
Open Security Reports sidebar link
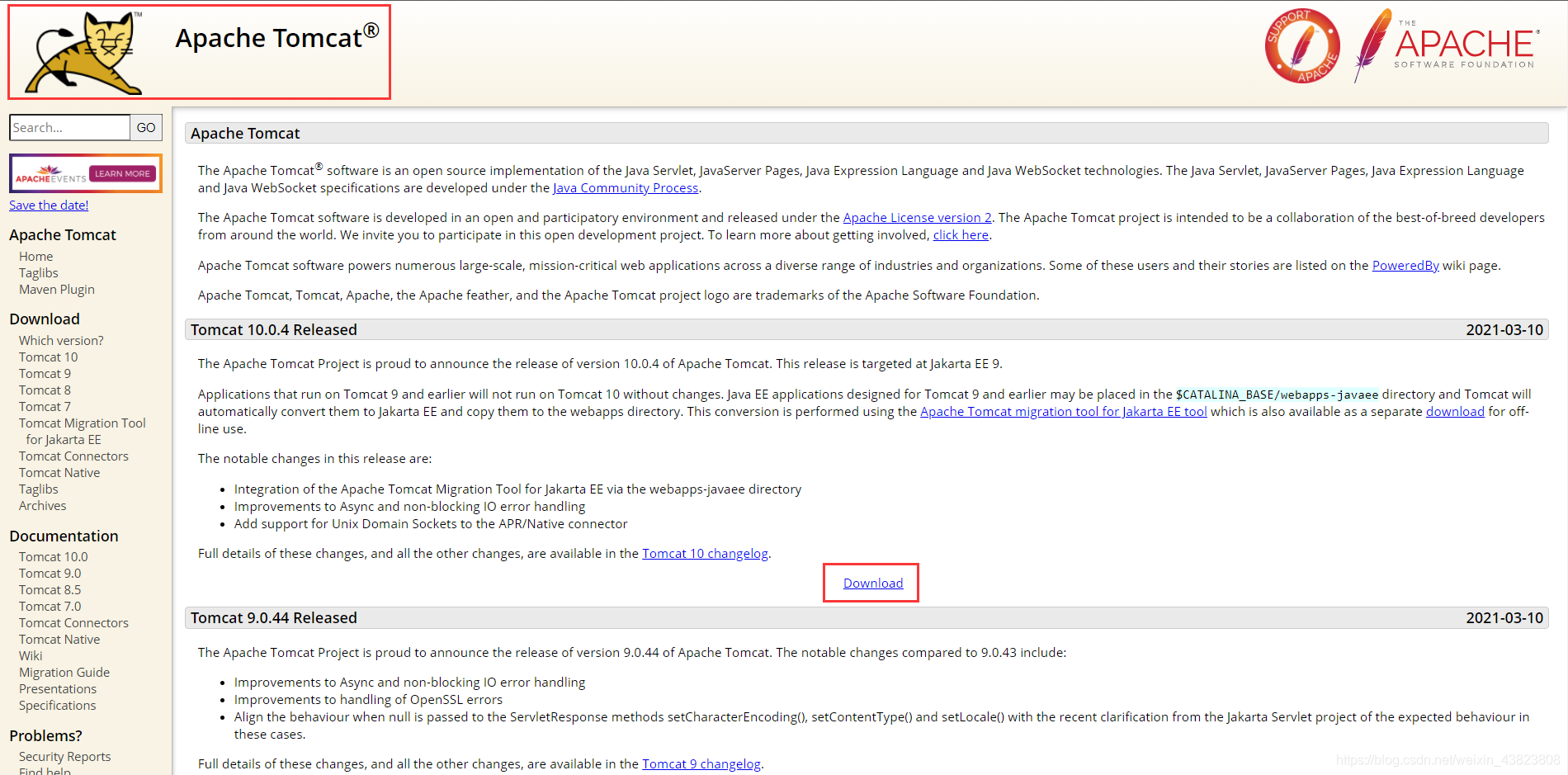click(x=64, y=757)
